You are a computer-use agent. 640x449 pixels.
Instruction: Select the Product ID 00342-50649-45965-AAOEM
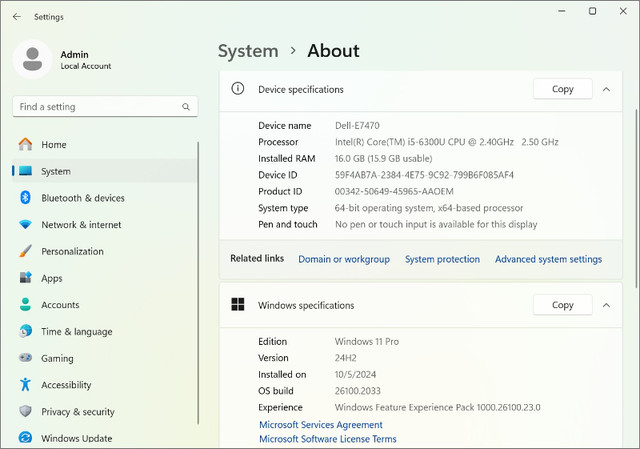click(394, 191)
